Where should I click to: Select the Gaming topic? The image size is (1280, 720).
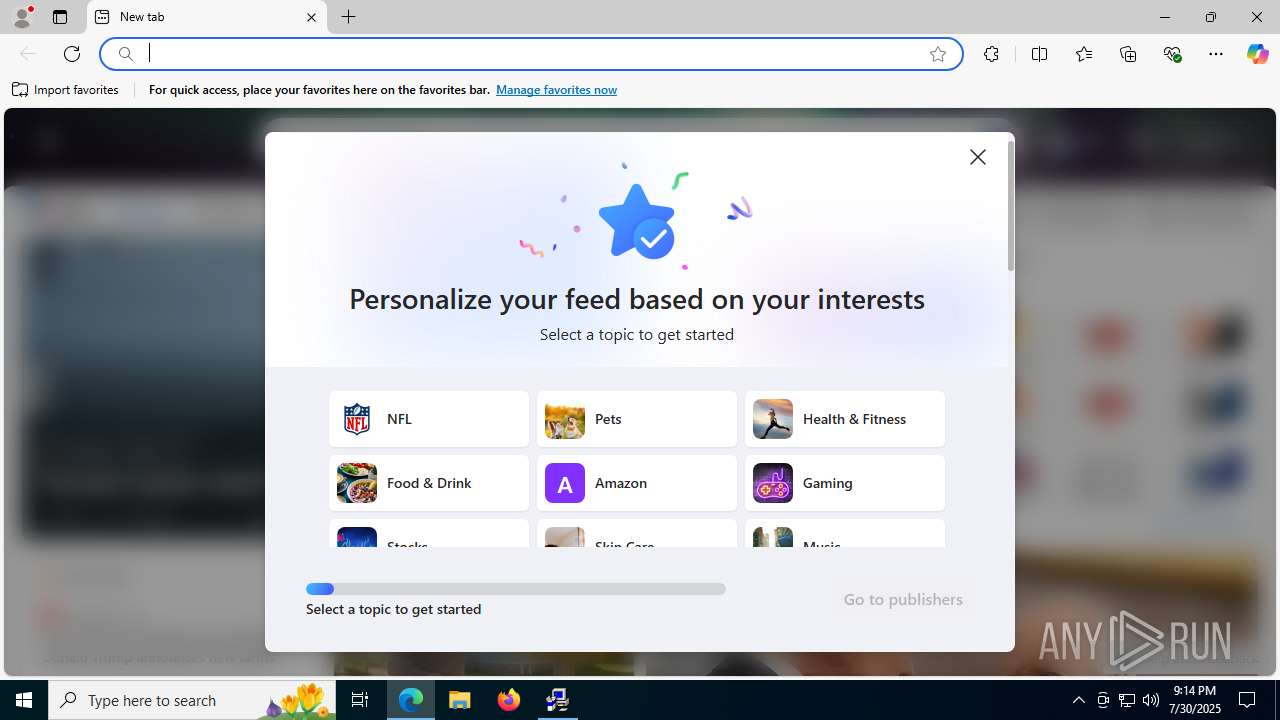[x=845, y=483]
